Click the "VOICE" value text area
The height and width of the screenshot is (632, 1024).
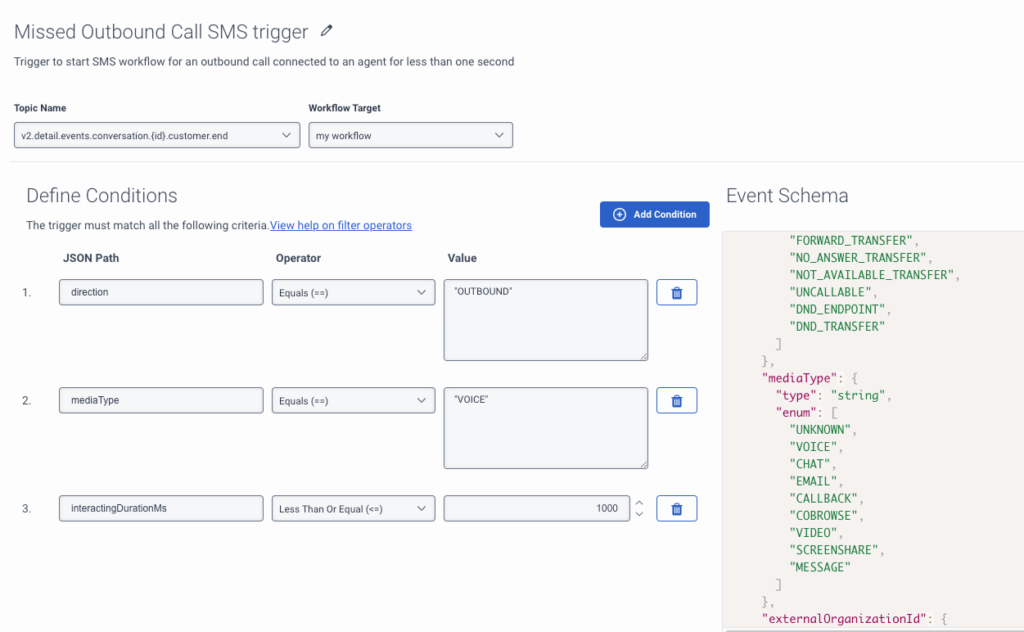(546, 428)
